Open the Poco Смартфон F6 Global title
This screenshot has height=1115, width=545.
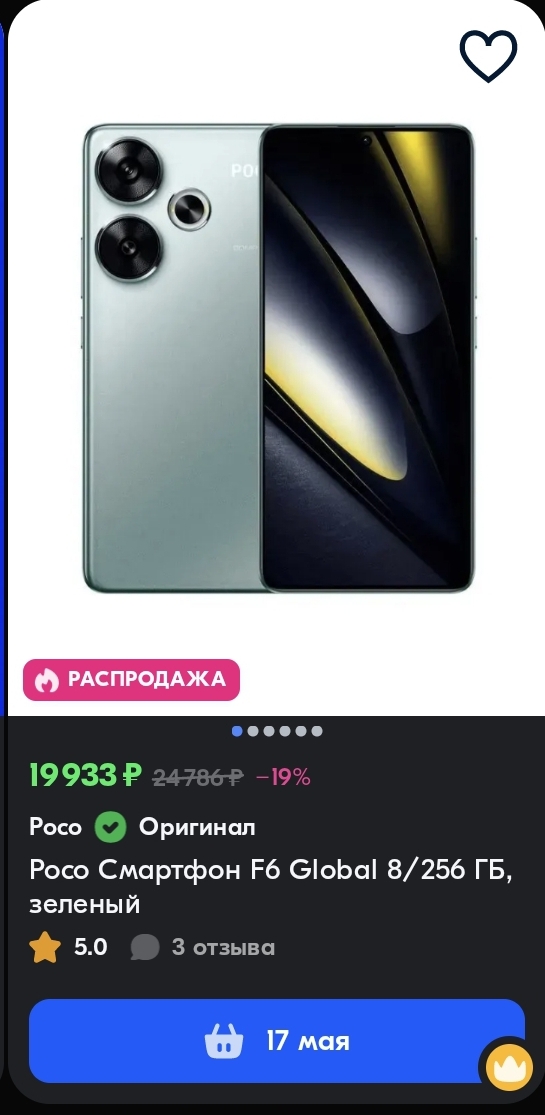click(271, 887)
